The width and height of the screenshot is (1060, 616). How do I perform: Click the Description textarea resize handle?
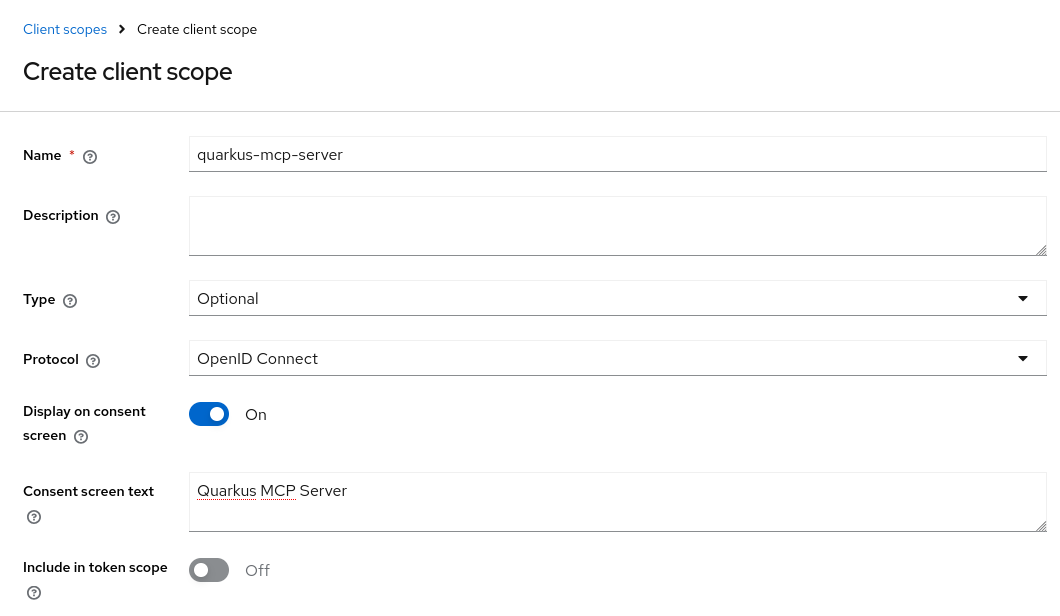point(1040,250)
